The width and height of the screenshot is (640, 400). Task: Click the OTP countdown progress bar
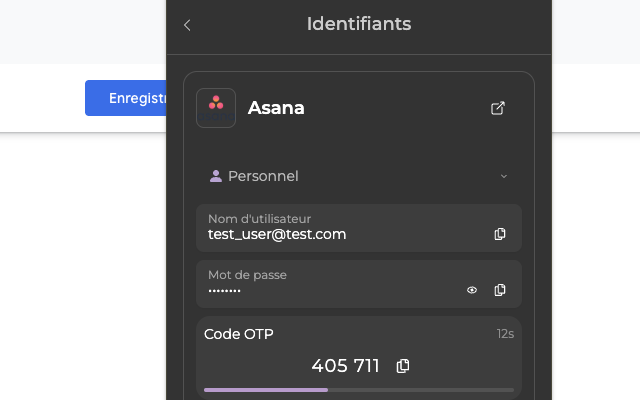(359, 390)
